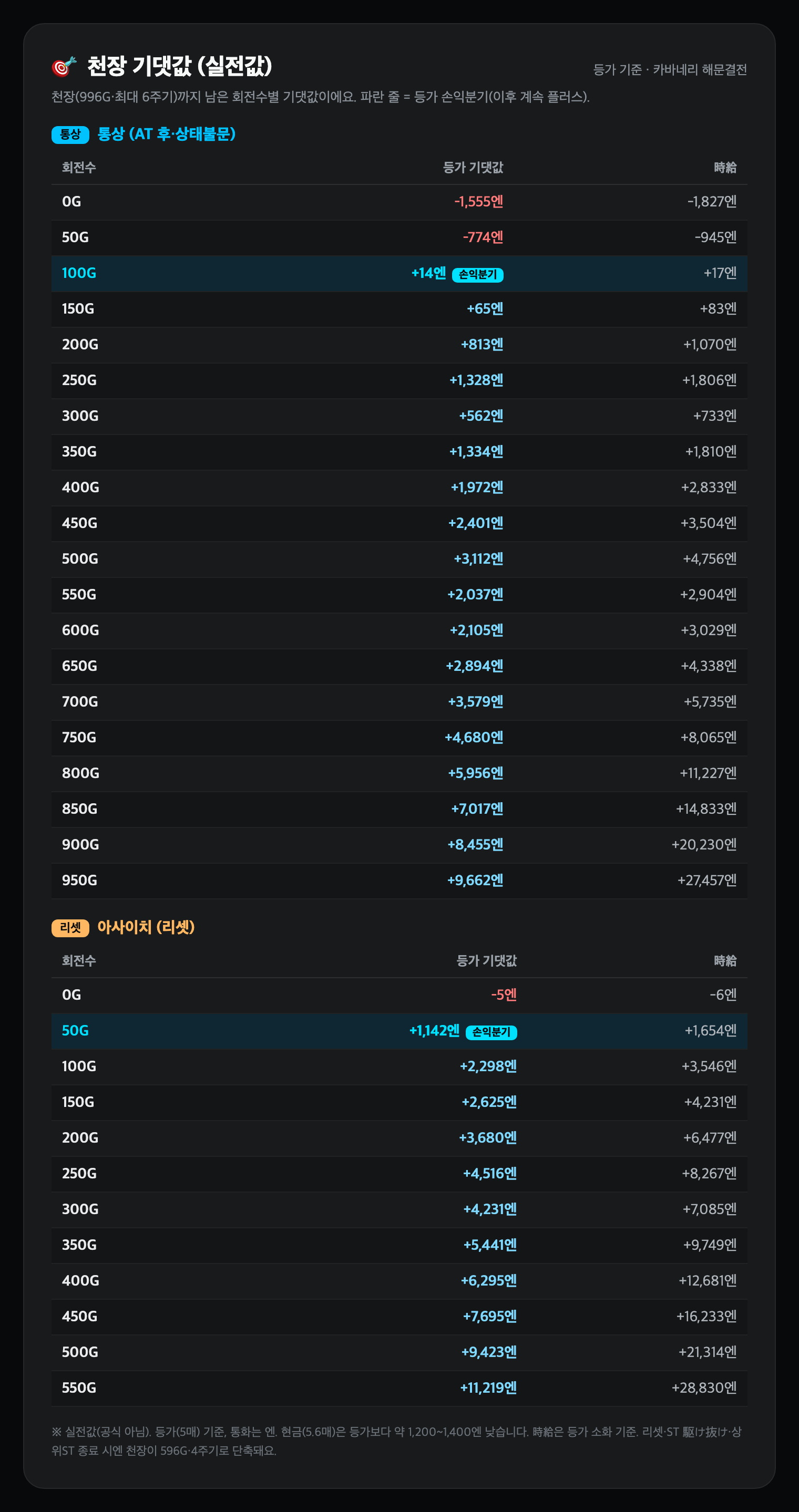Click the dart target emoji beside the title
The image size is (799, 1512).
point(64,66)
